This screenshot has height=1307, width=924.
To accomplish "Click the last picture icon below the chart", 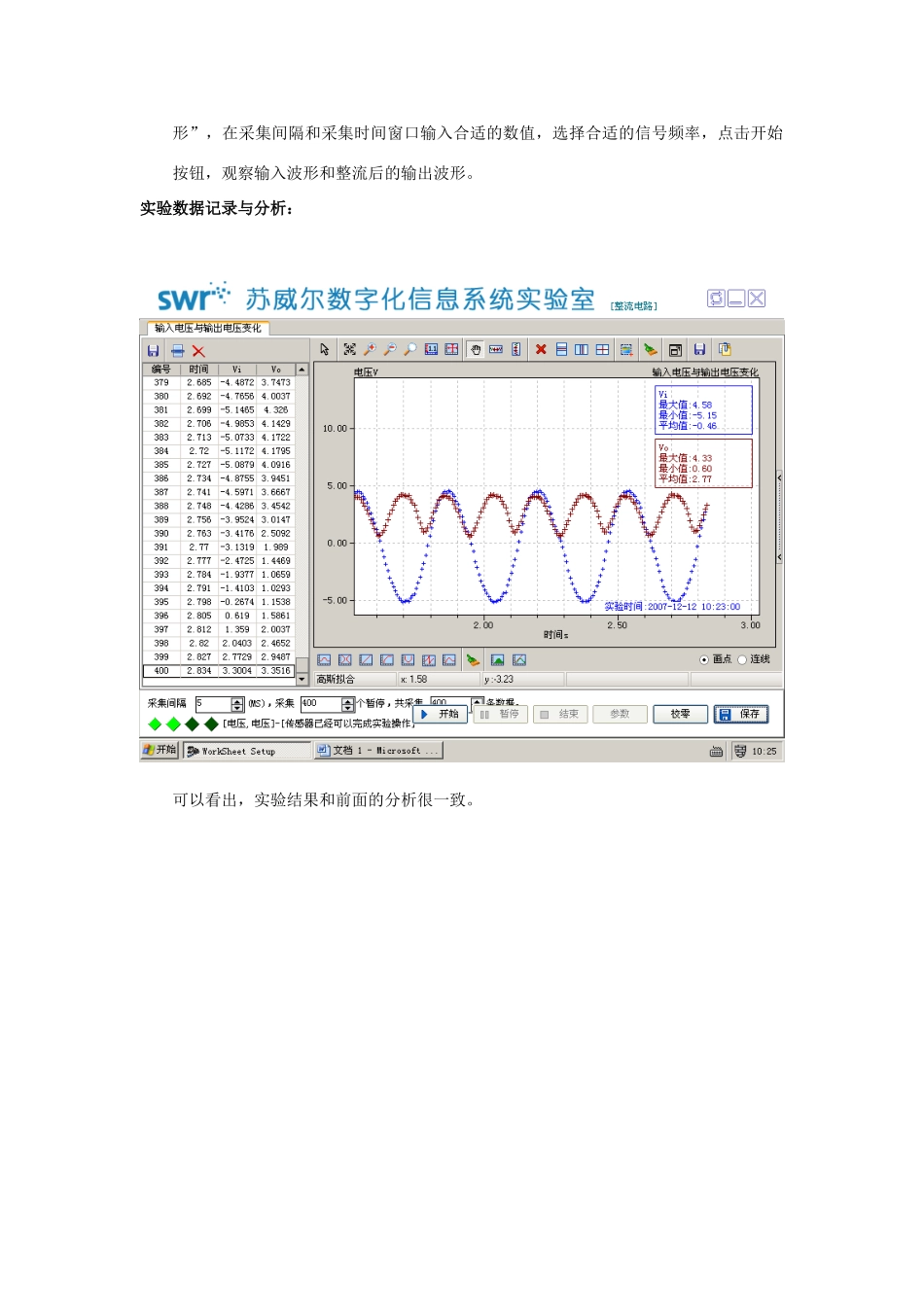I will [519, 660].
